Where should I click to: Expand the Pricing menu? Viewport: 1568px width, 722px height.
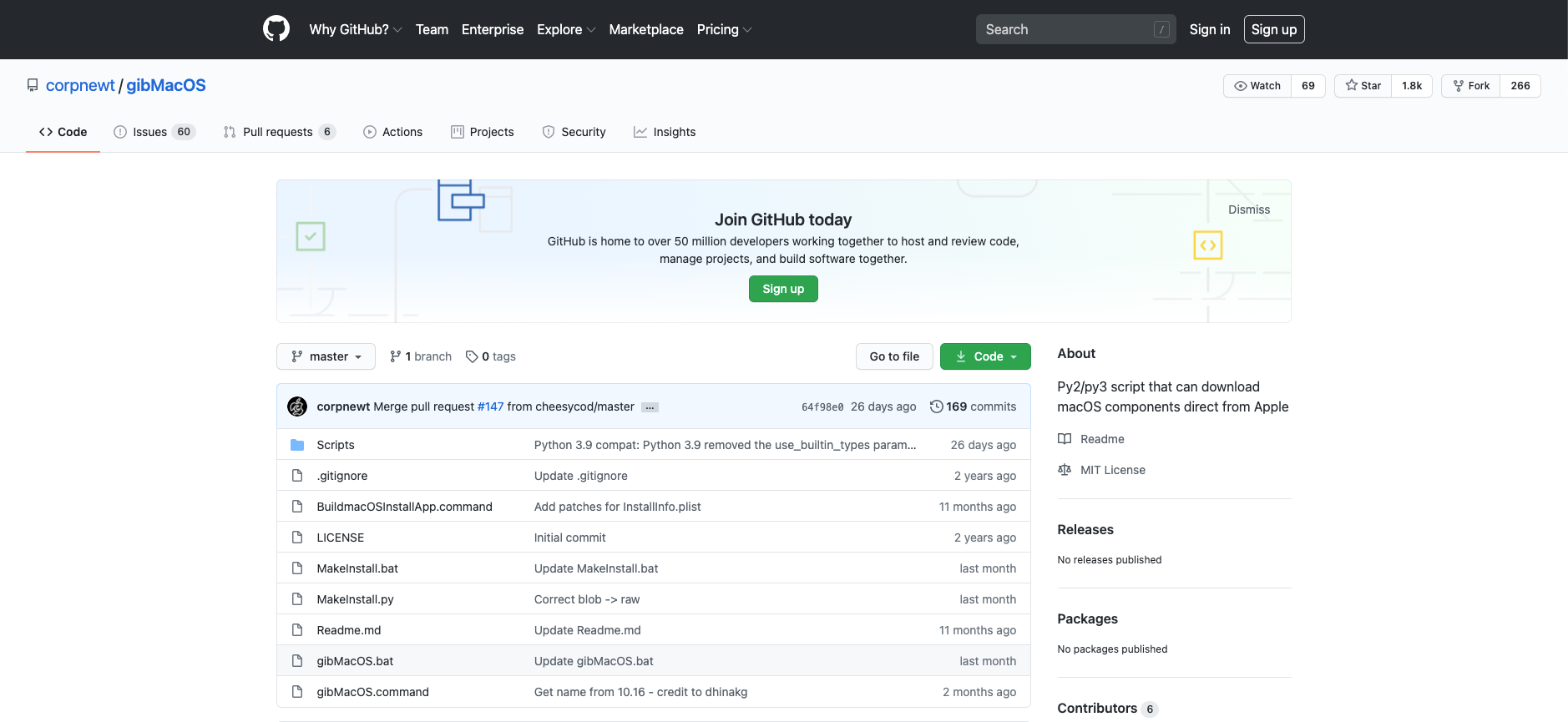(724, 29)
